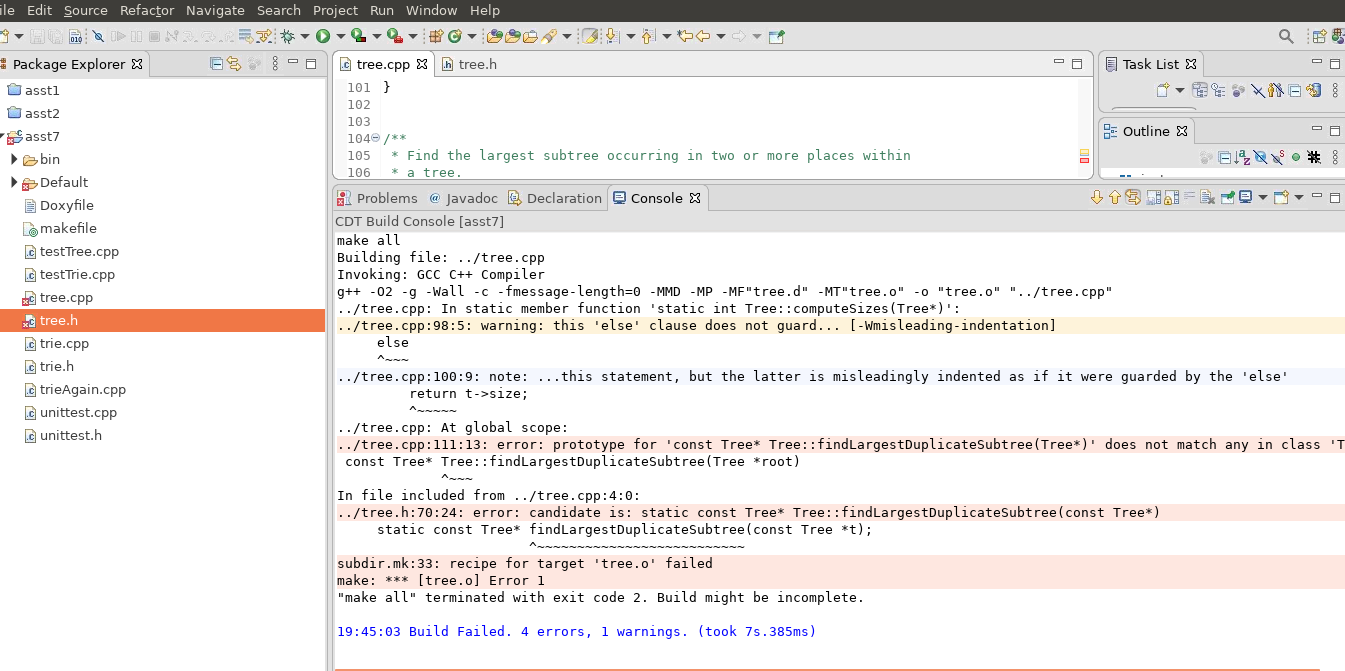1345x671 pixels.
Task: Collapse all in Task List toolbar
Action: [x=1295, y=90]
